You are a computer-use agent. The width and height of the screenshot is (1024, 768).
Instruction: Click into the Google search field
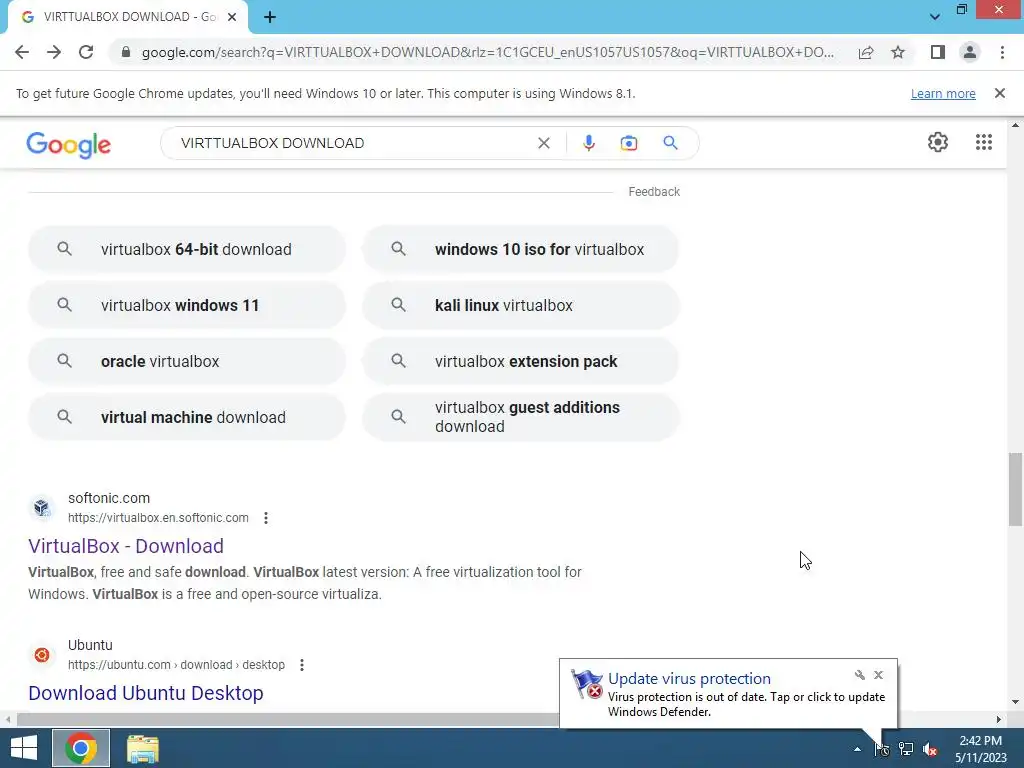click(353, 143)
